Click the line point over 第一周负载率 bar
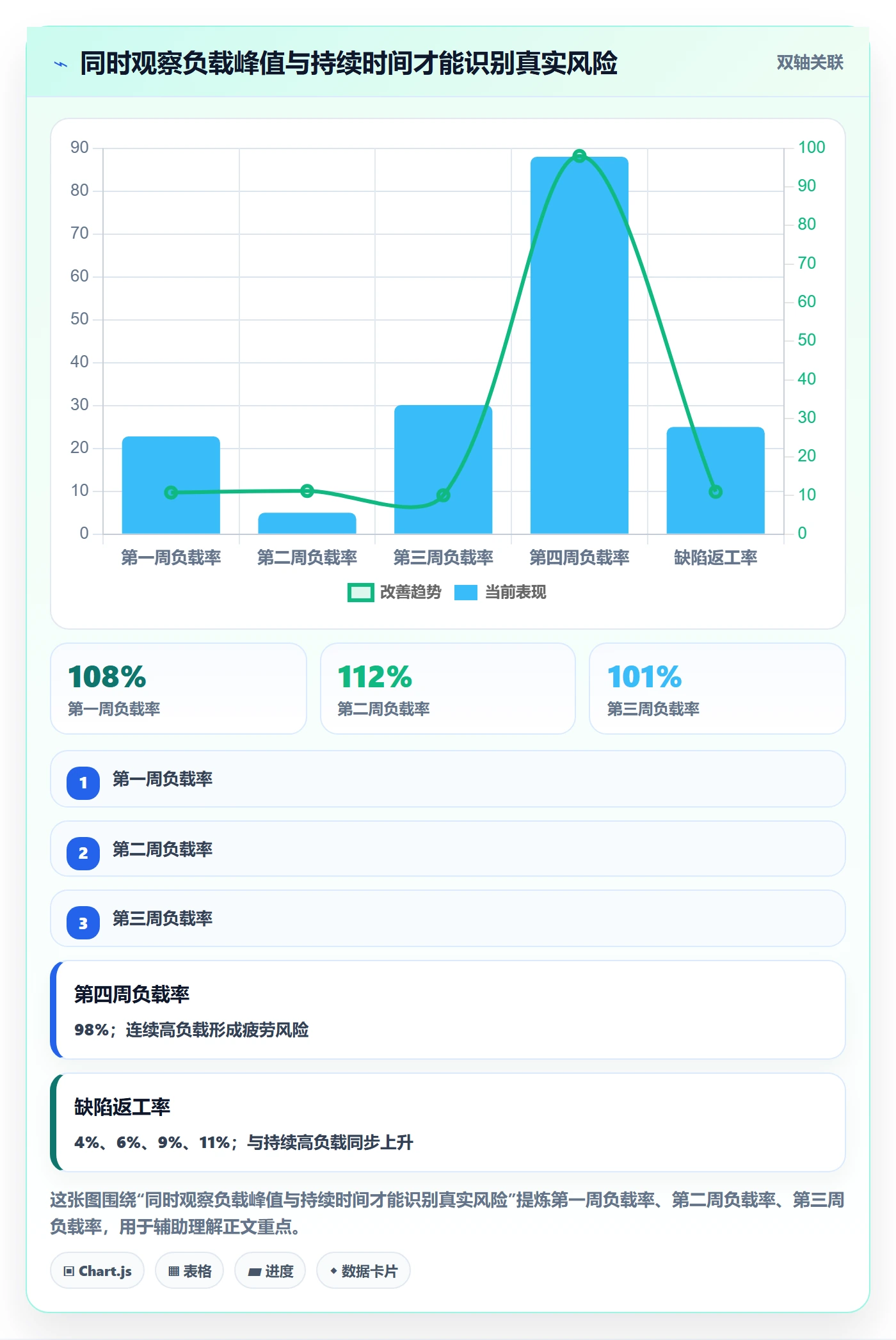This screenshot has width=896, height=1340. (x=171, y=492)
